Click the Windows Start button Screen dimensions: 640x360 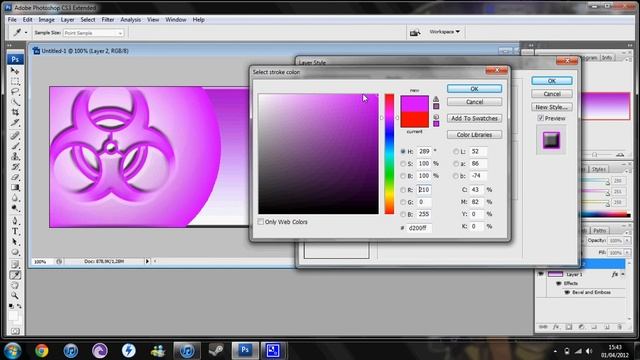click(12, 351)
